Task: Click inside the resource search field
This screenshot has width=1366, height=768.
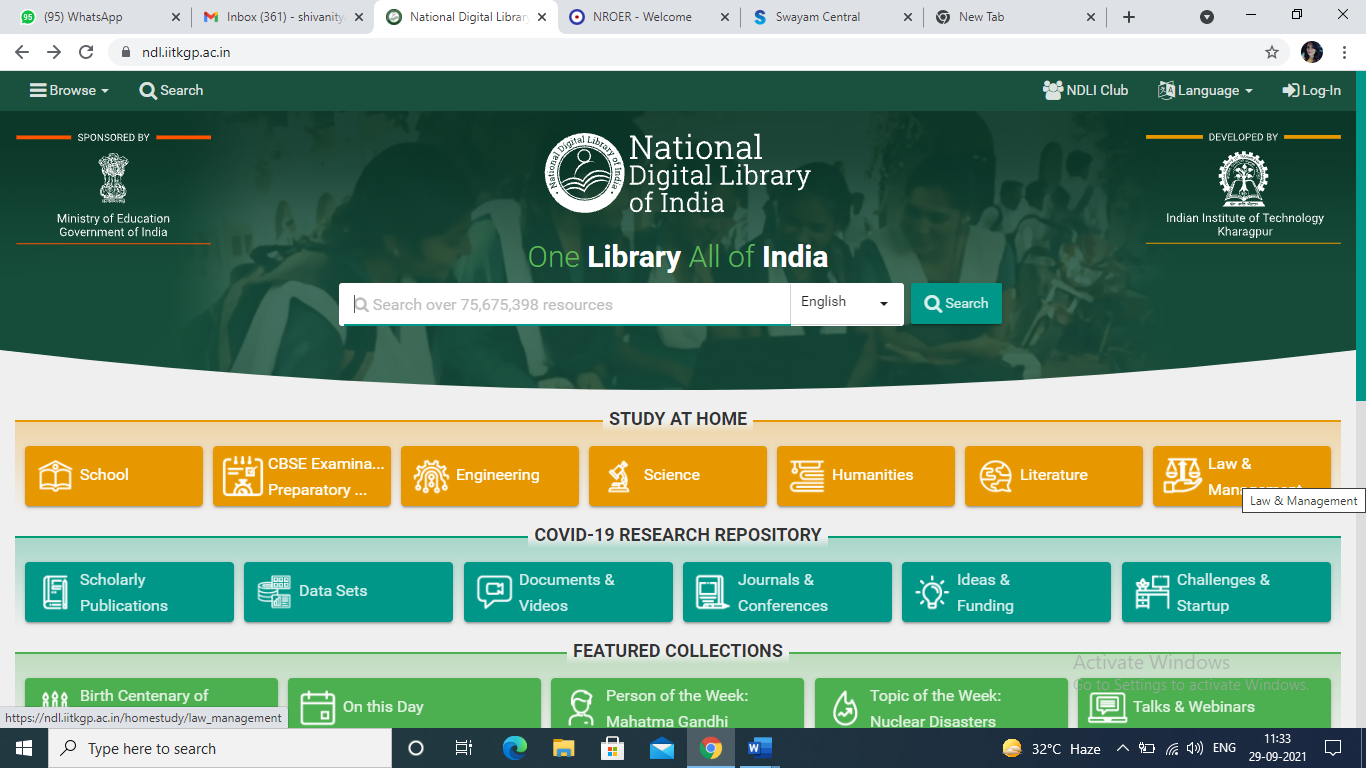Action: (560, 303)
